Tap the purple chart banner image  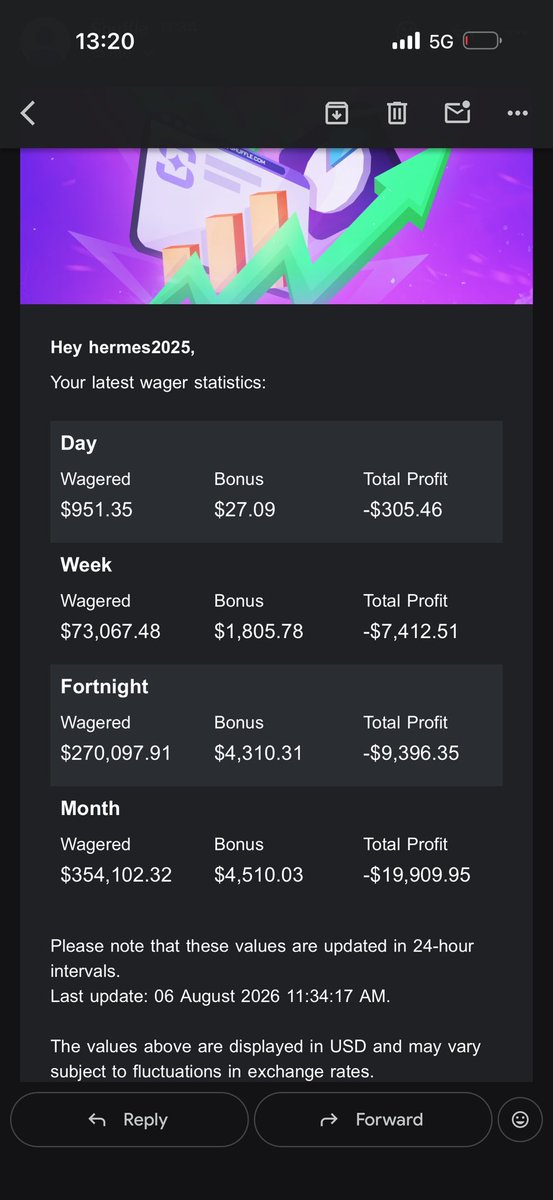pos(276,226)
